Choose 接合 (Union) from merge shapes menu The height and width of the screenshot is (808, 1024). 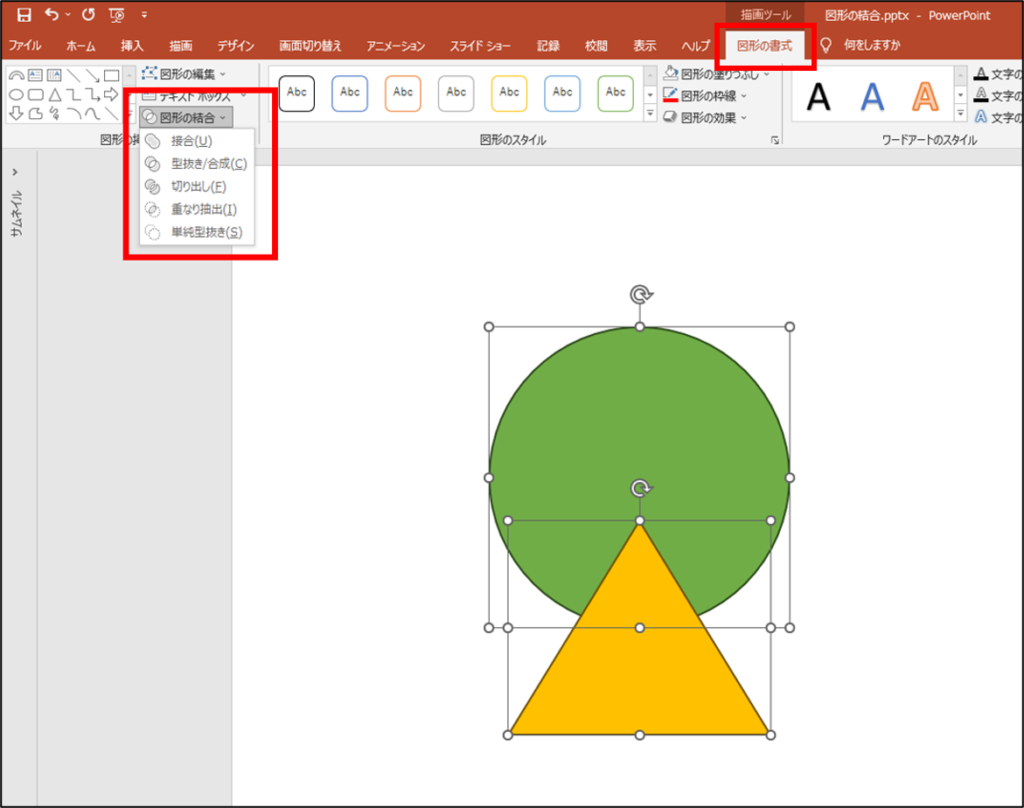[x=191, y=141]
